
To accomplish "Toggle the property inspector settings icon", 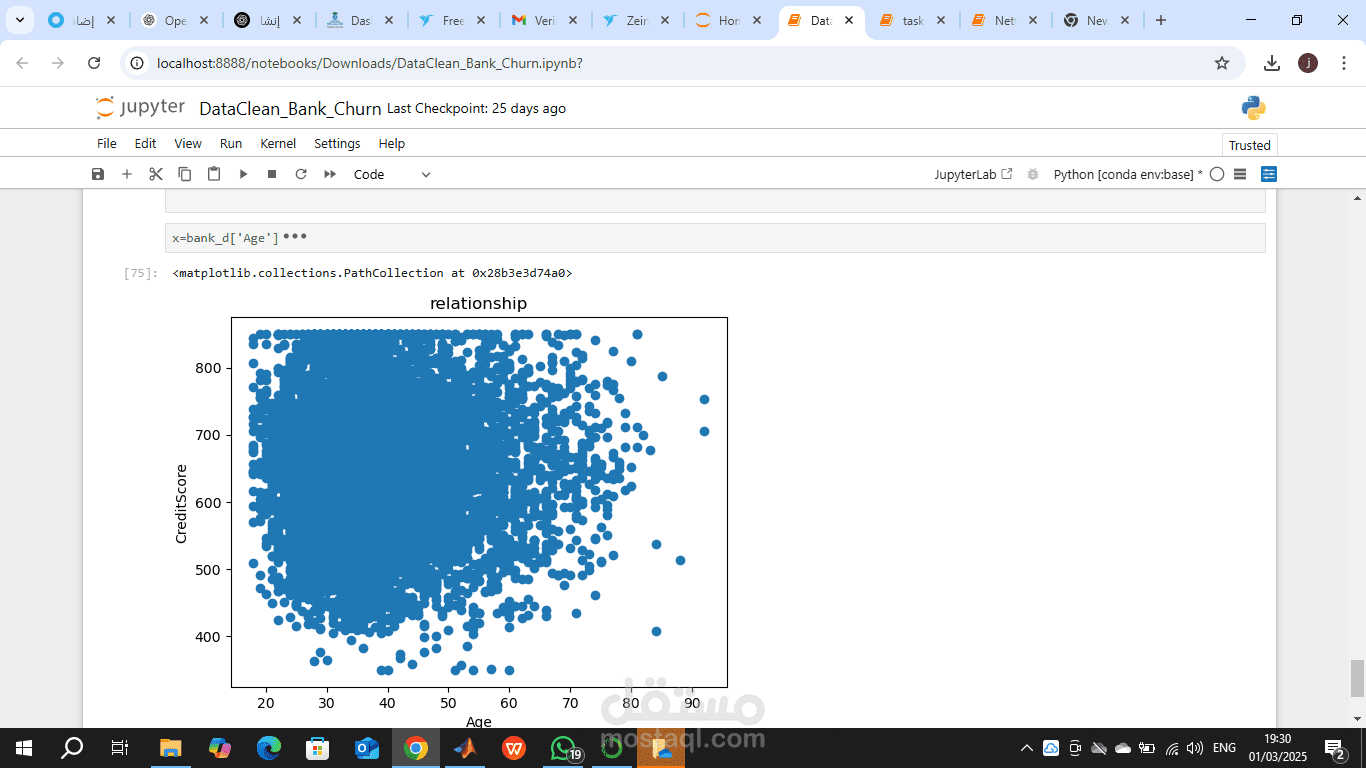I will click(x=1269, y=174).
